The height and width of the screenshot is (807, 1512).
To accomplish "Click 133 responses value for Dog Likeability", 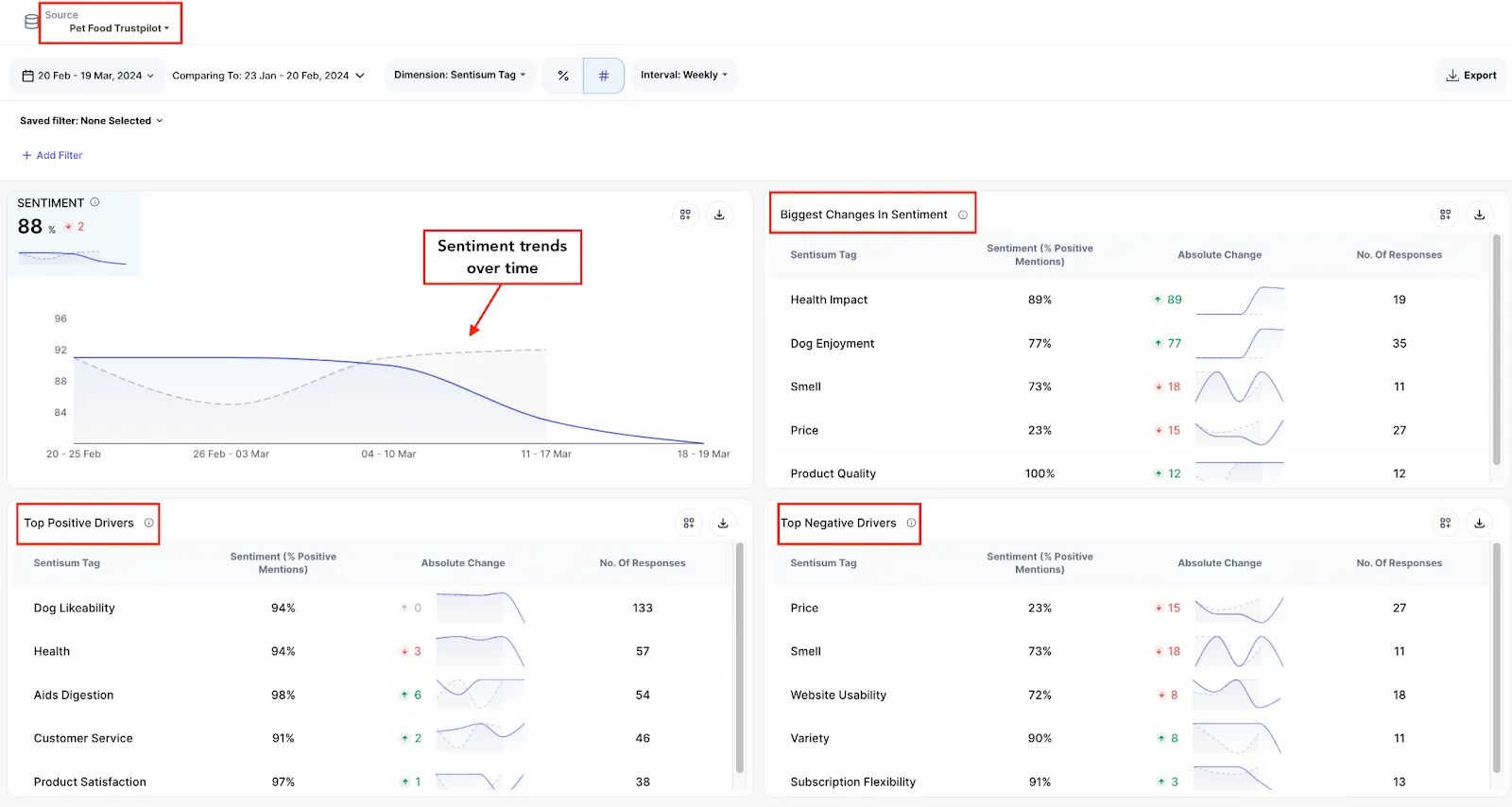I will 643,608.
